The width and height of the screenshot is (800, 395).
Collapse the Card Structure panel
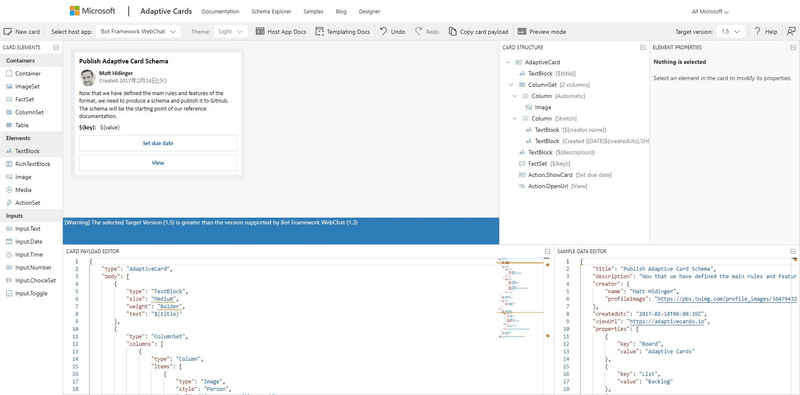click(643, 47)
